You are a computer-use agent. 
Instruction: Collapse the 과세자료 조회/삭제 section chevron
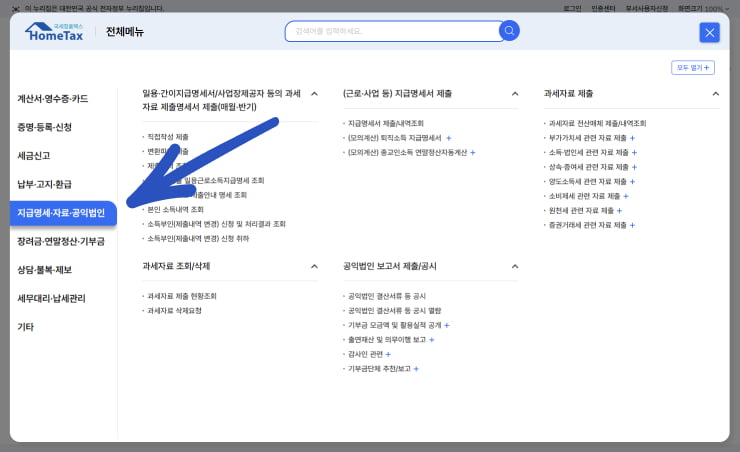(x=314, y=267)
